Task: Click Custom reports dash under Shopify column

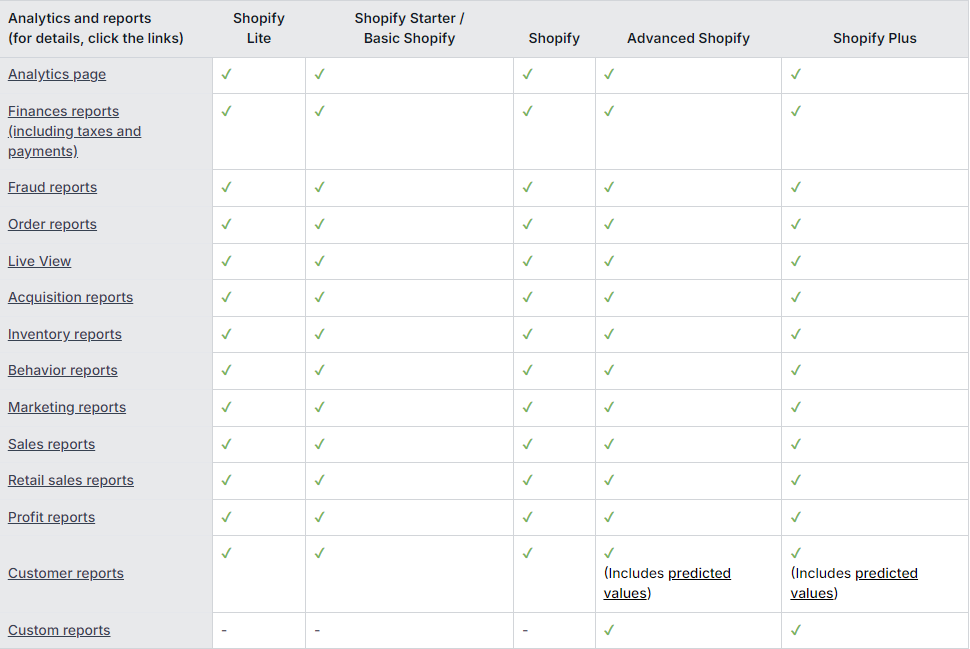Action: [525, 630]
